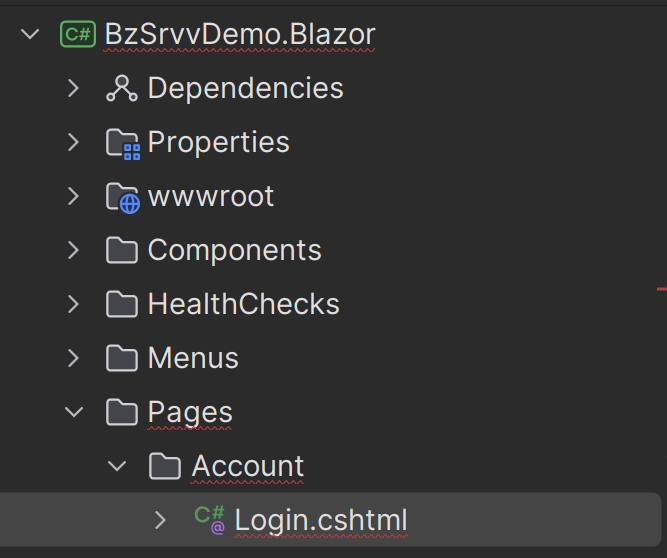Click the Account folder icon
The image size is (667, 558).
(x=165, y=466)
